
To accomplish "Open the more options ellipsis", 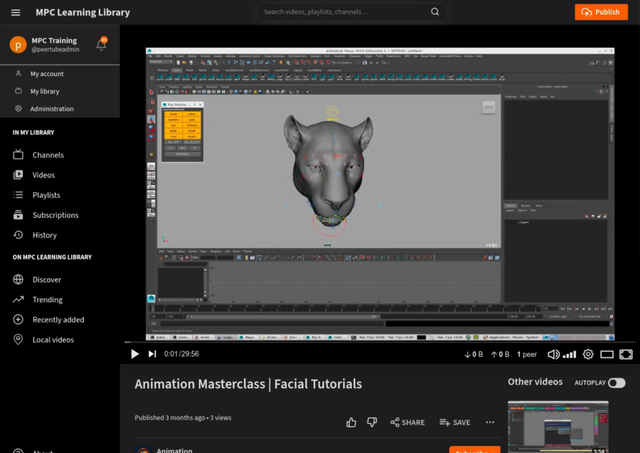I will [x=490, y=422].
